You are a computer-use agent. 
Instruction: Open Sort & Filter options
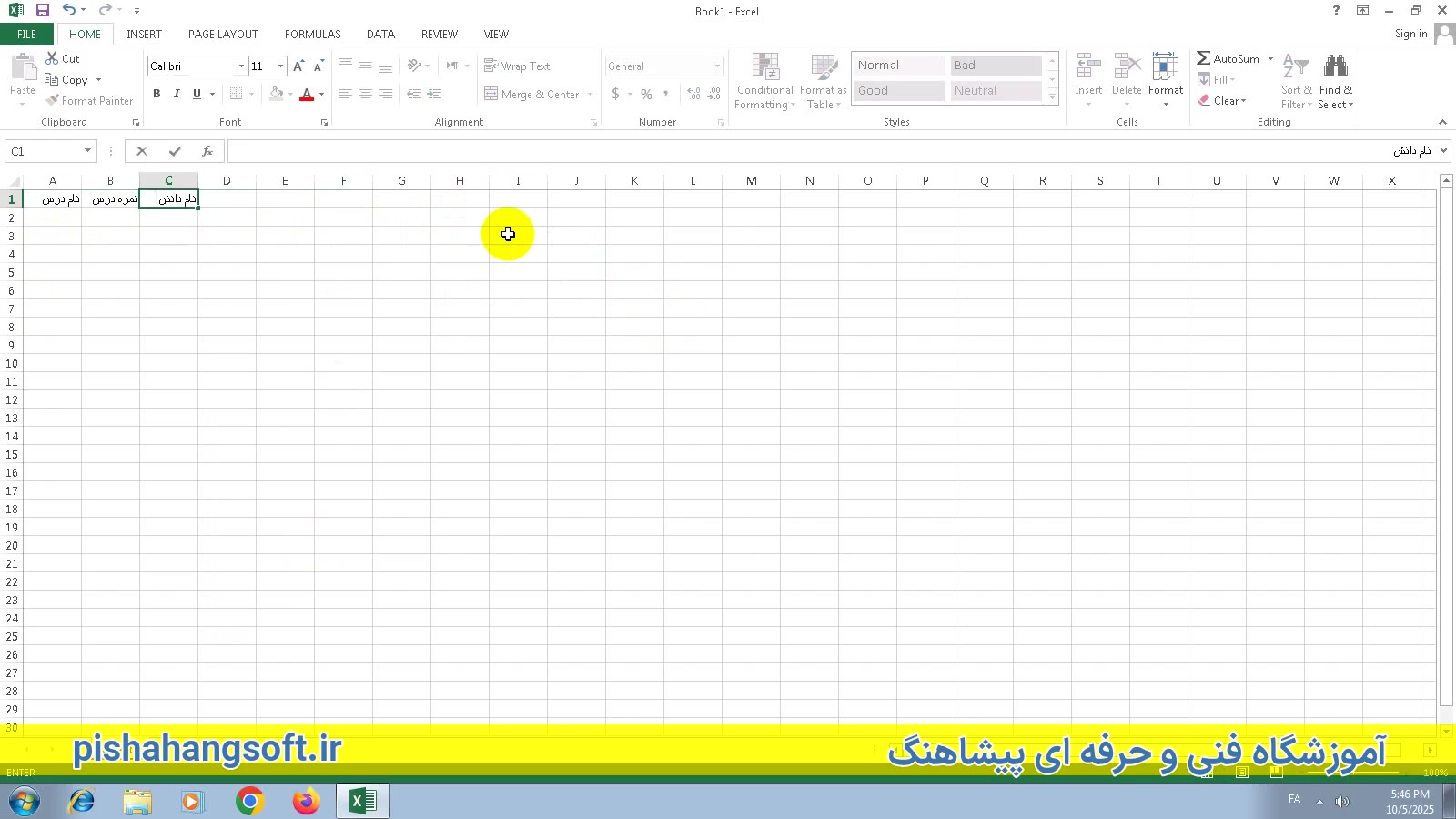1296,81
